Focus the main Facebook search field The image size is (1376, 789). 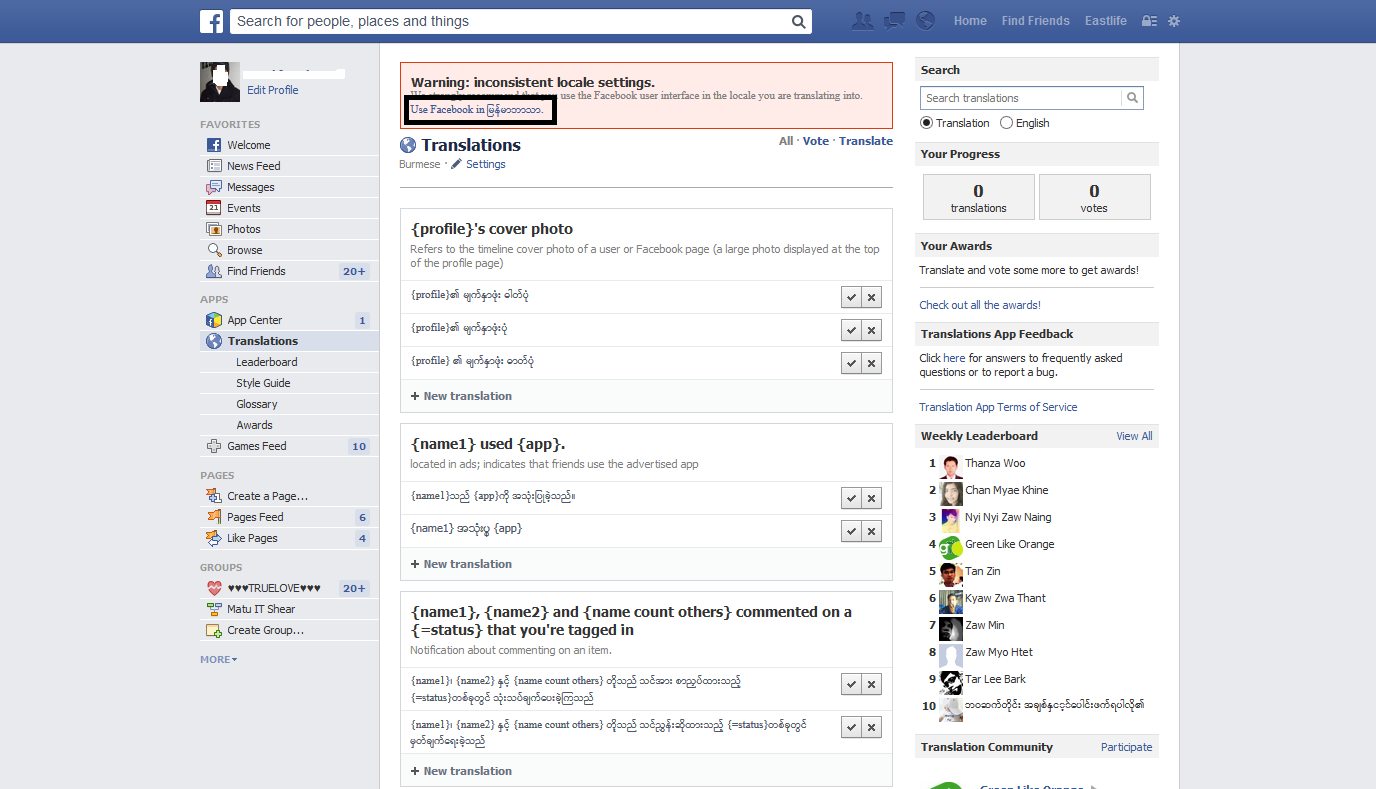coord(509,22)
